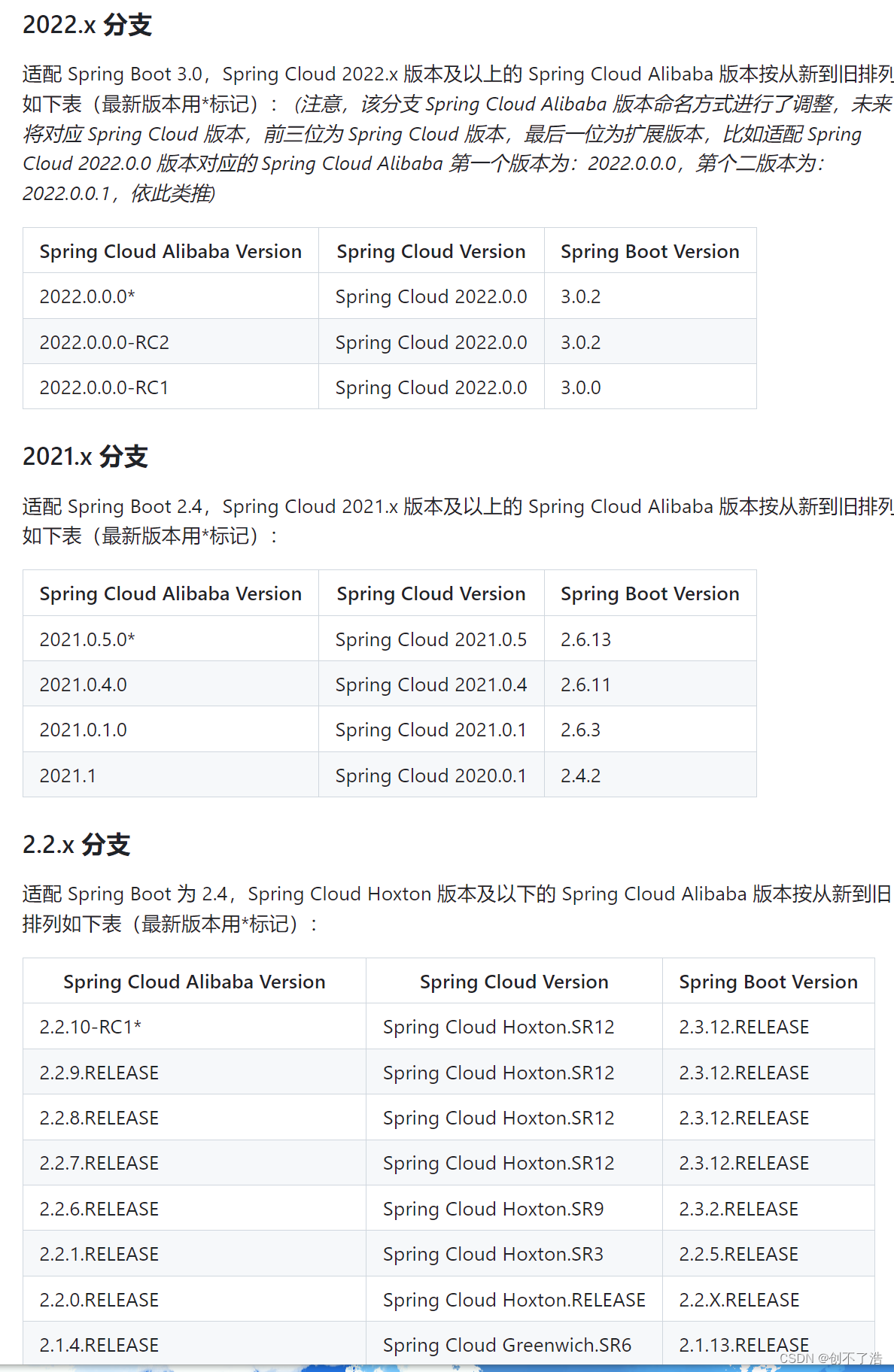Select the '2.2.10-RC1*' version cell
Screen dimensions: 894x1372
[x=194, y=1027]
